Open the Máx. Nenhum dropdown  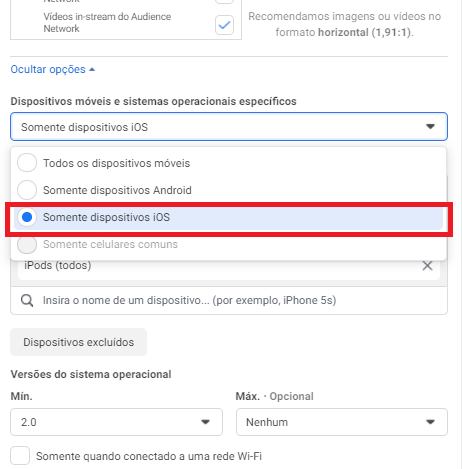point(342,422)
